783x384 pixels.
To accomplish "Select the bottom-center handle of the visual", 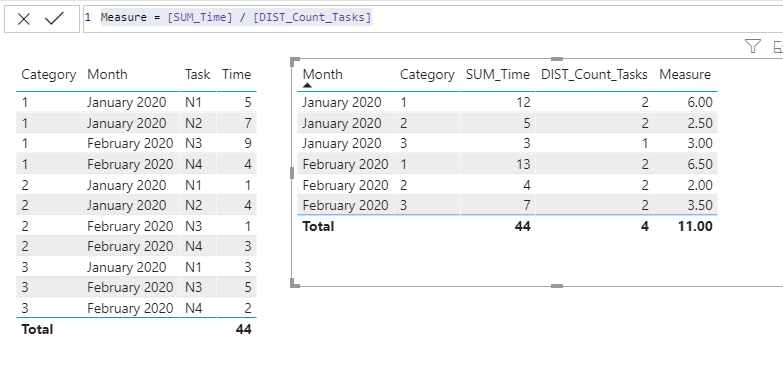I will [x=557, y=286].
